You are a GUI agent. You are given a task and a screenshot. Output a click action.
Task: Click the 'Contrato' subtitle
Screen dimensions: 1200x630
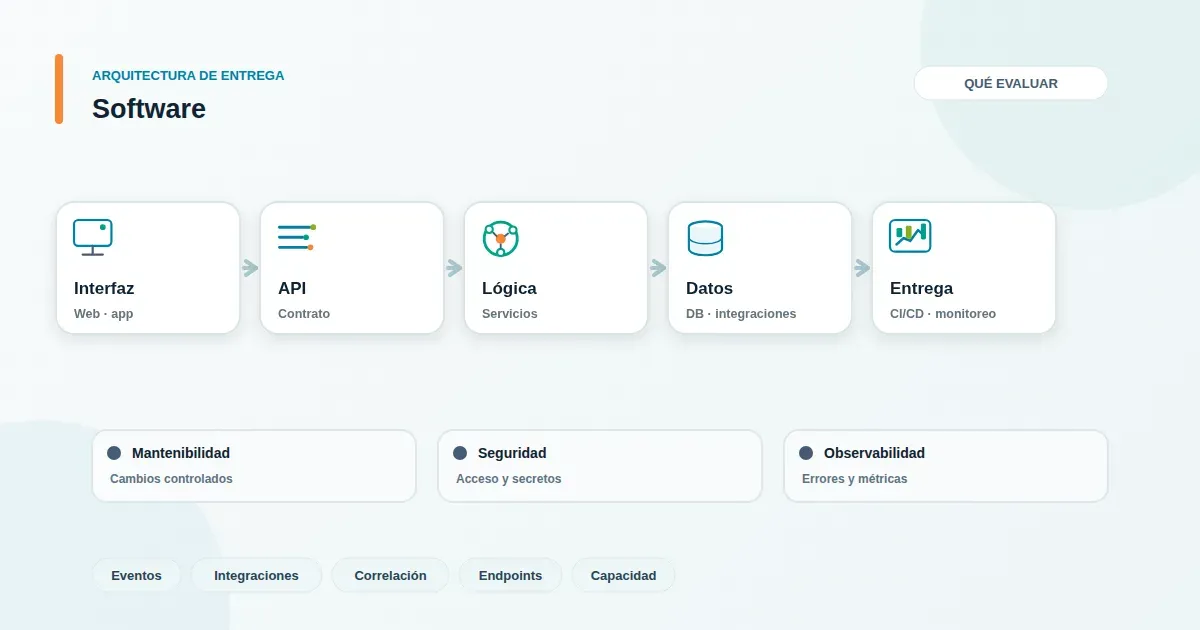coord(304,314)
